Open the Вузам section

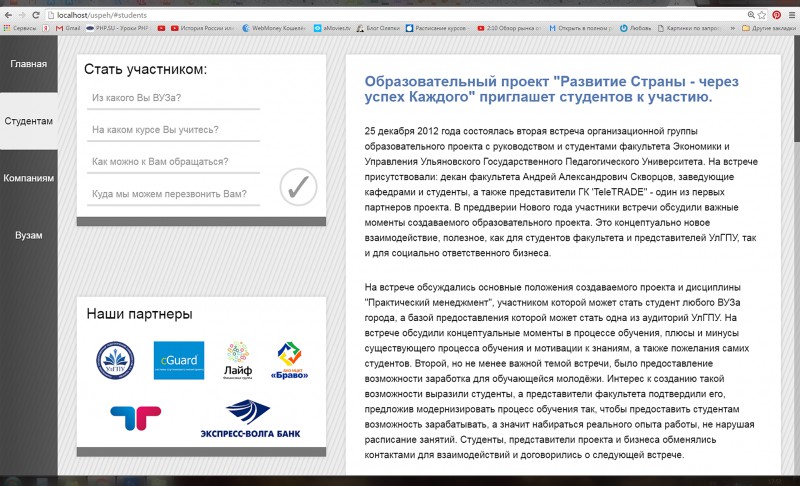[x=29, y=235]
